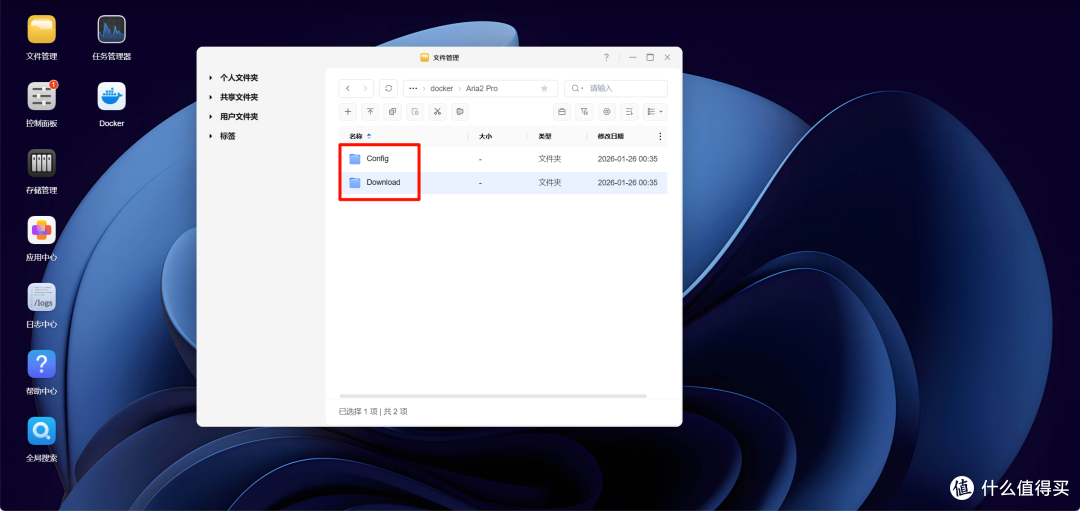Click the Config row 文件夹 type cell

click(550, 158)
